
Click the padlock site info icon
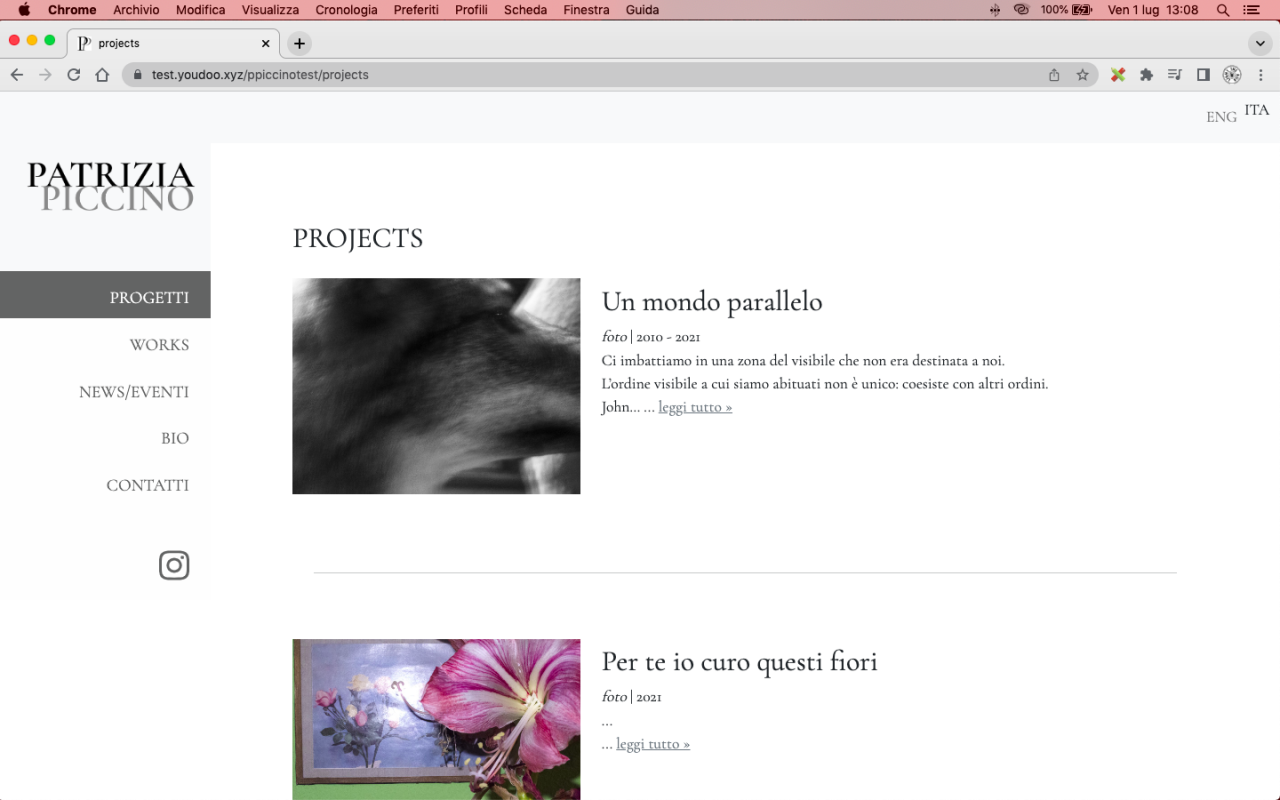pos(137,75)
